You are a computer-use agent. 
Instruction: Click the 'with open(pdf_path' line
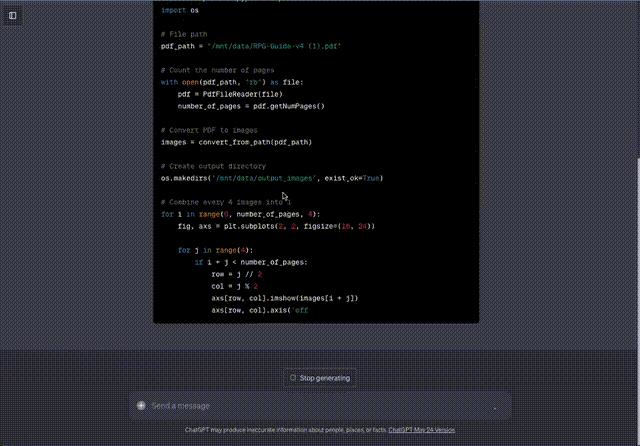[x=238, y=82]
